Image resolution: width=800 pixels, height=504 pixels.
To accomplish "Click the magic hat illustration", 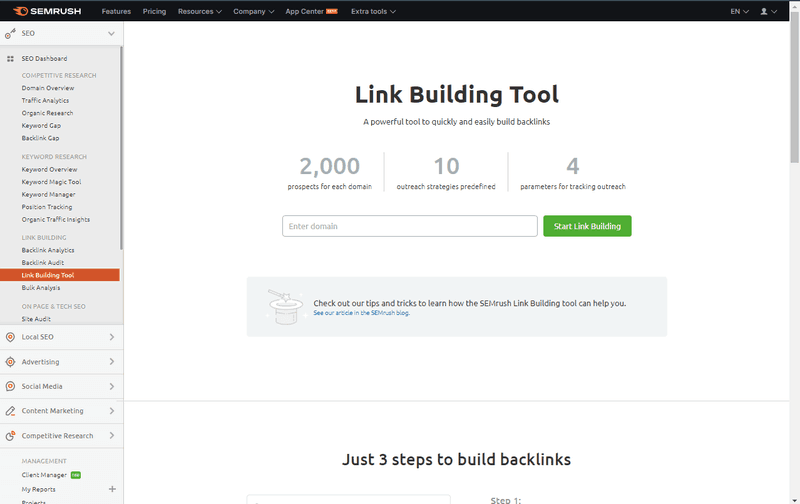I will 285,306.
